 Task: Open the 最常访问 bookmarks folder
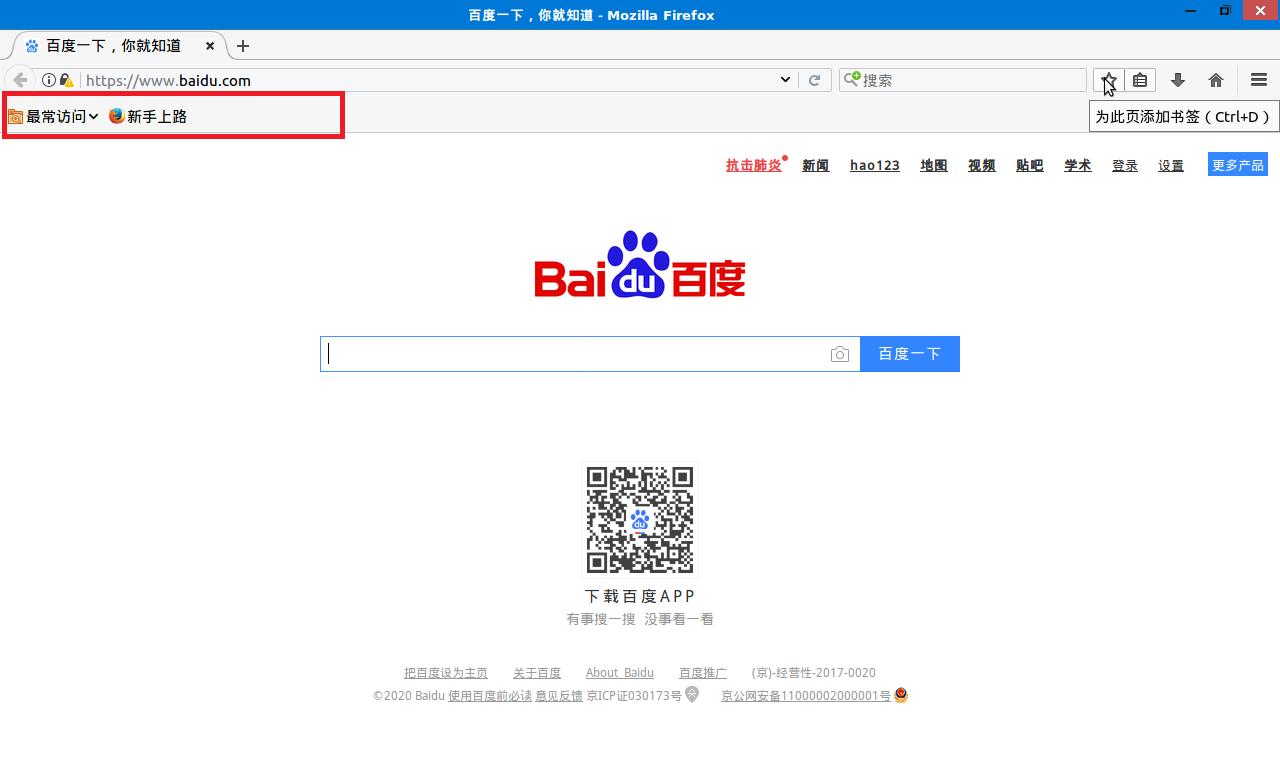(x=53, y=116)
